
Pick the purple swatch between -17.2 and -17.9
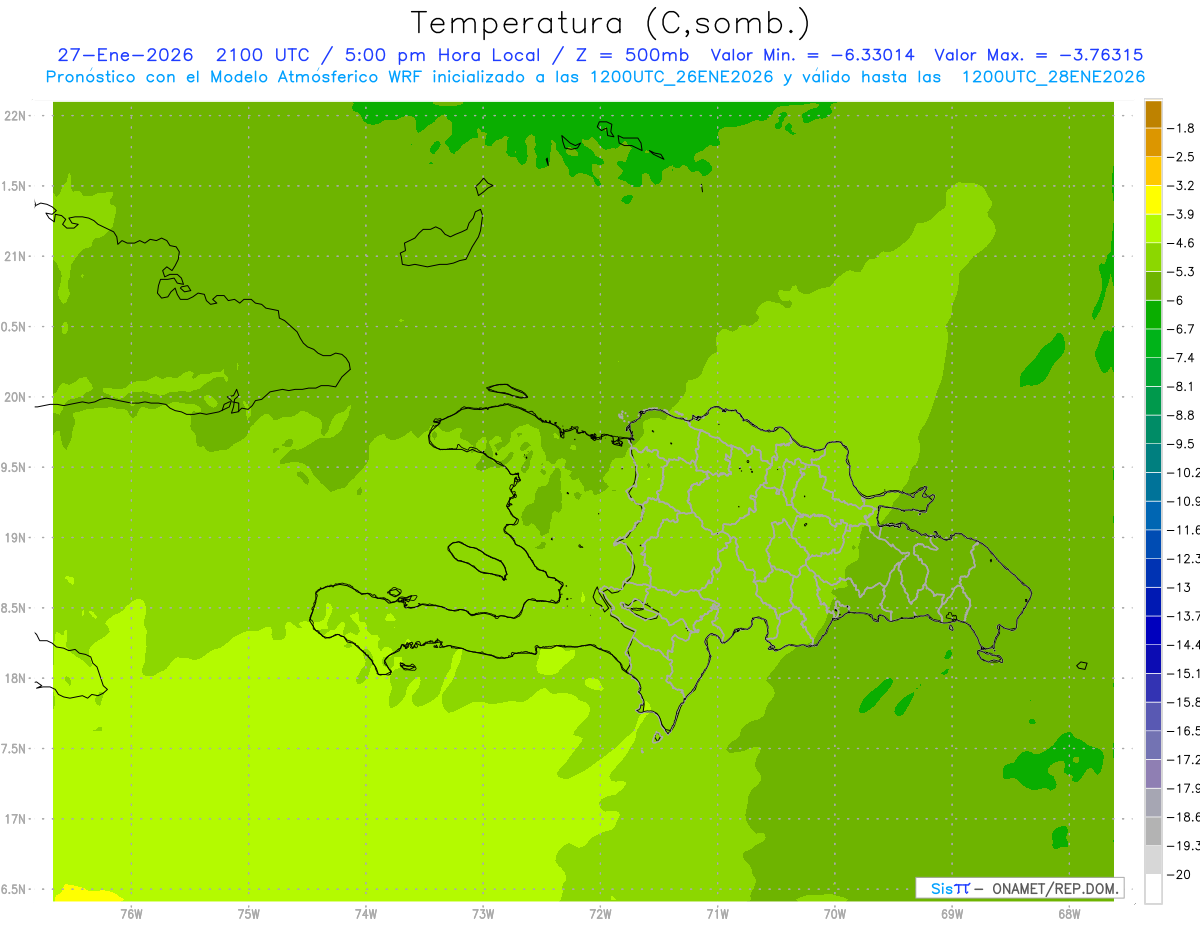[x=1154, y=774]
